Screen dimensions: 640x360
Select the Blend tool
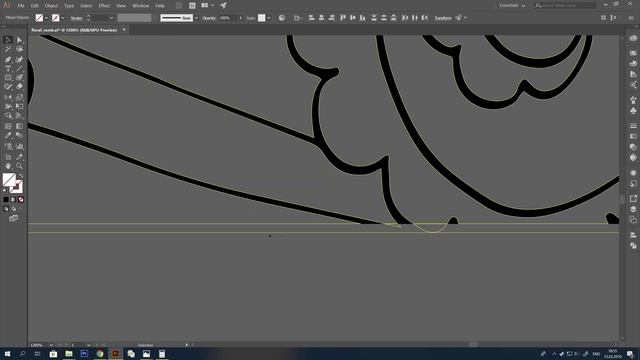[x=19, y=136]
